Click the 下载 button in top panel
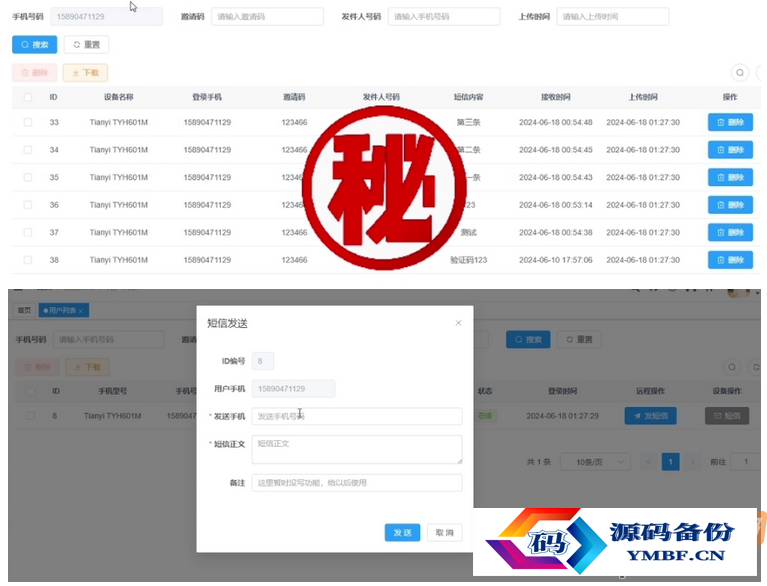The image size is (767, 586). tap(85, 73)
